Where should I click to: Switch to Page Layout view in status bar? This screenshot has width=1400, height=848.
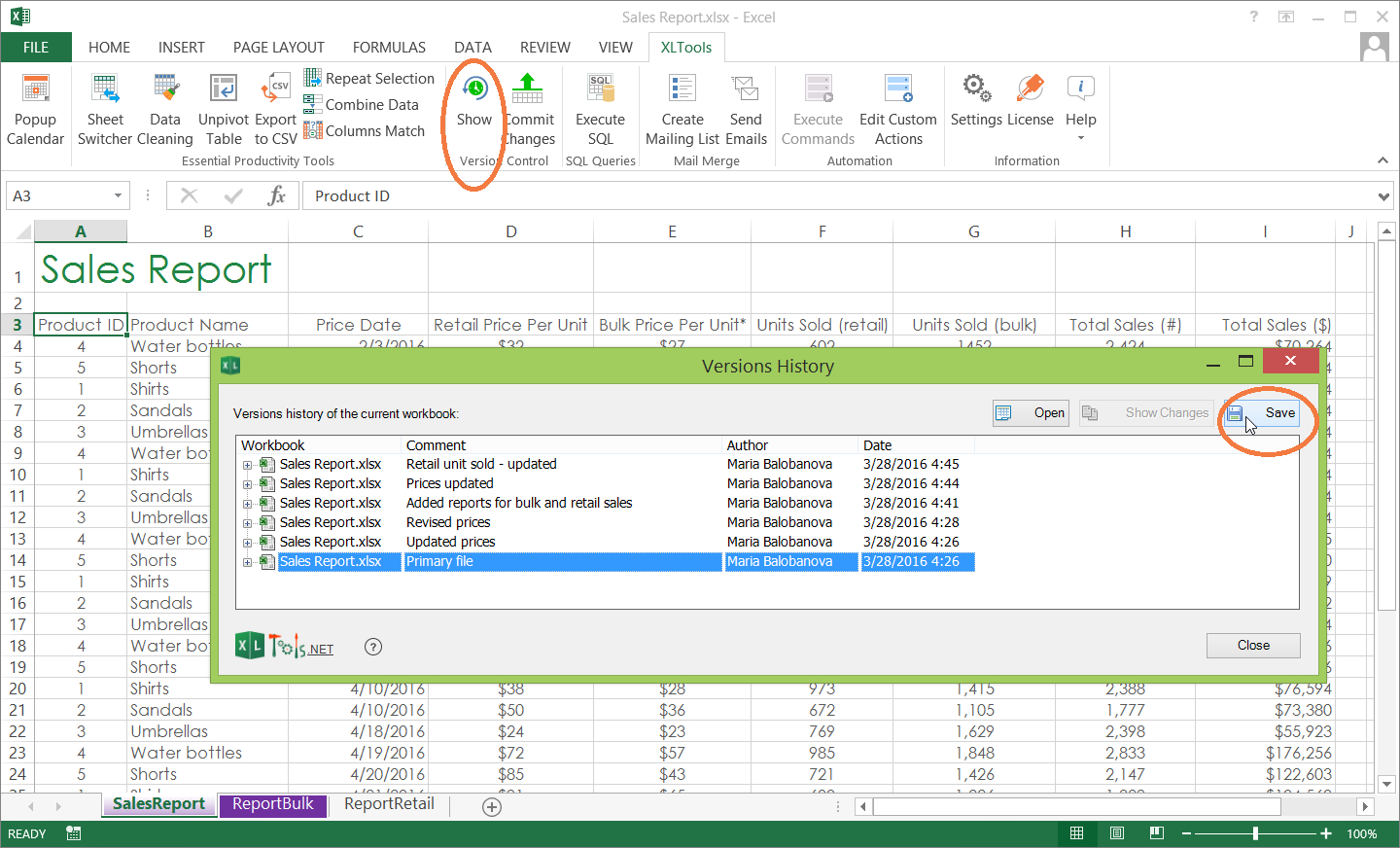click(x=1117, y=833)
